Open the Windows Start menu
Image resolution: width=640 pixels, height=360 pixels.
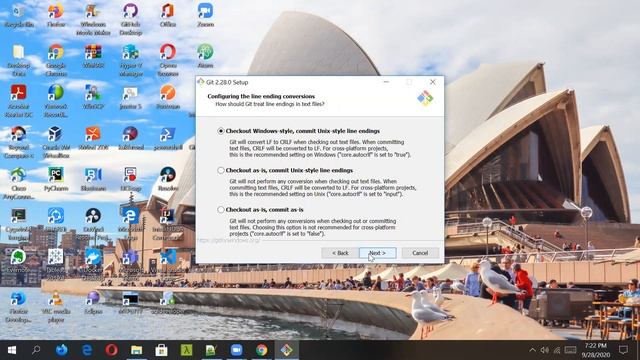coord(11,350)
